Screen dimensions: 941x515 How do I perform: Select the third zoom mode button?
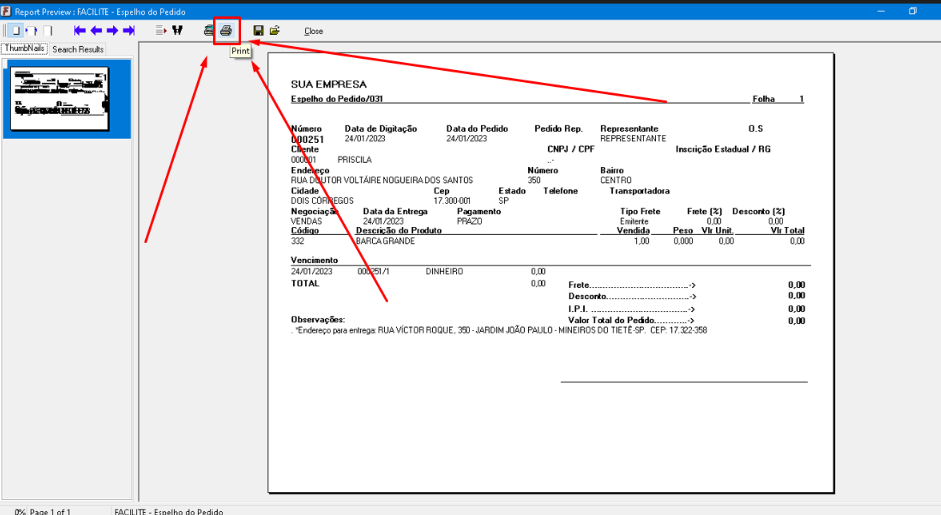coord(47,31)
